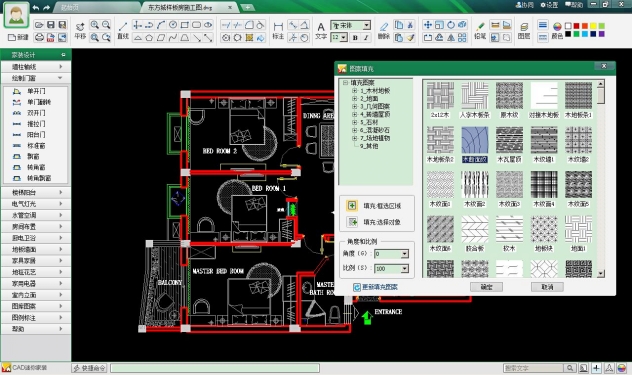Open the 角度 angle dropdown
632x375 pixels.
(x=405, y=254)
